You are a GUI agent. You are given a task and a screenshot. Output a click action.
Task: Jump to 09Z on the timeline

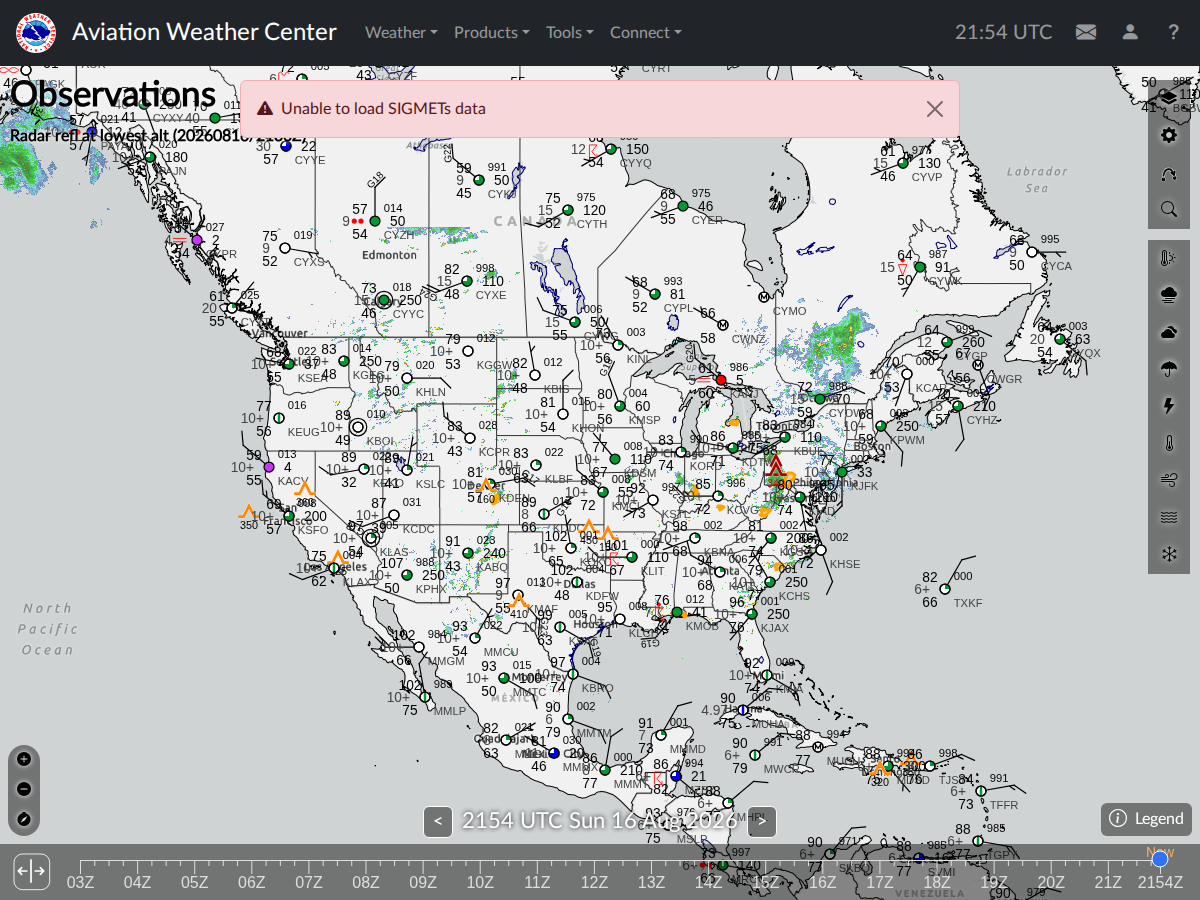(423, 881)
